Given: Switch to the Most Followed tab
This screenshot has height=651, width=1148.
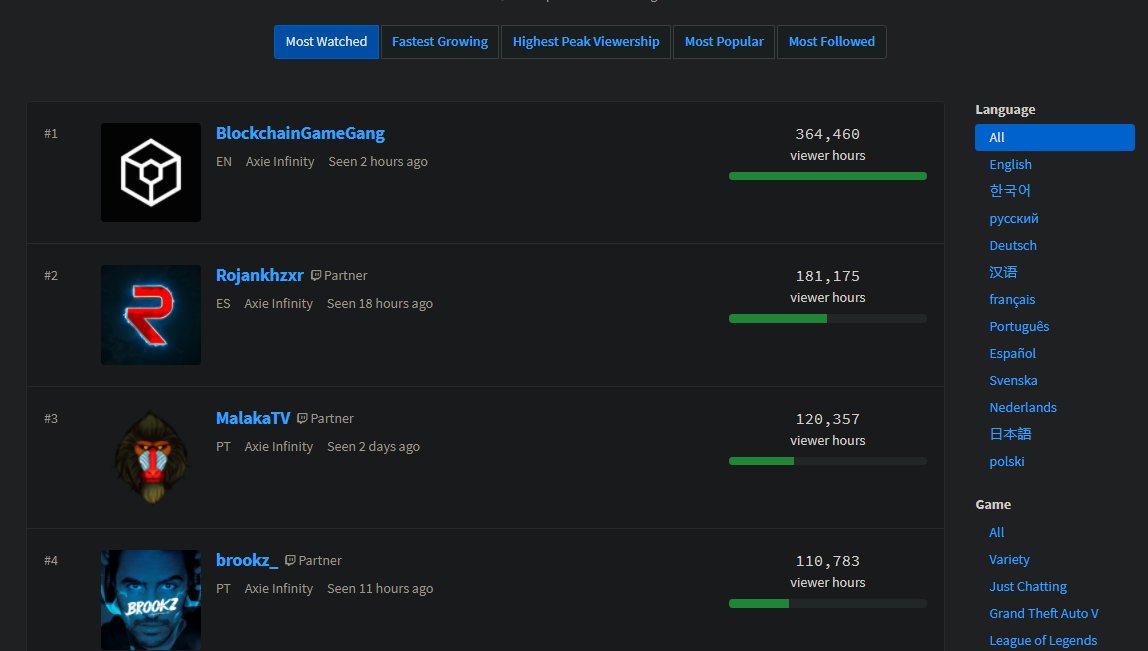Looking at the screenshot, I should pos(832,42).
